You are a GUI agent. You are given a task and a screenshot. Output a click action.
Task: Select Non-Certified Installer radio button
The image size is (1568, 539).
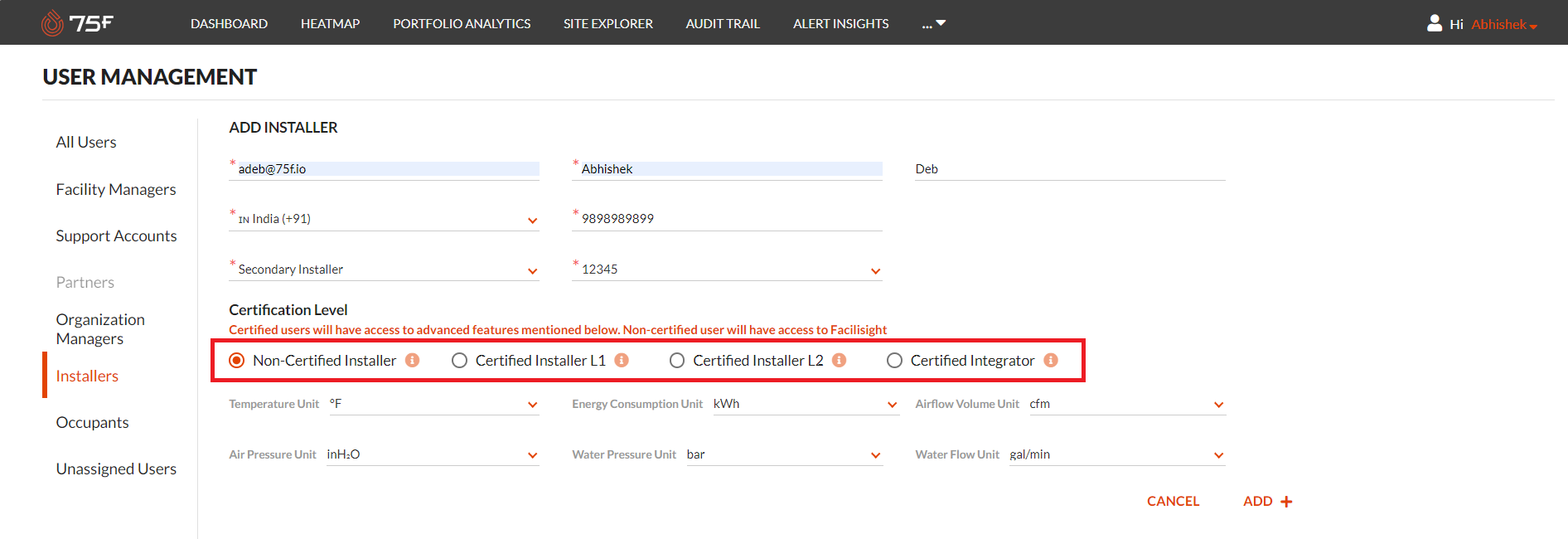[237, 361]
